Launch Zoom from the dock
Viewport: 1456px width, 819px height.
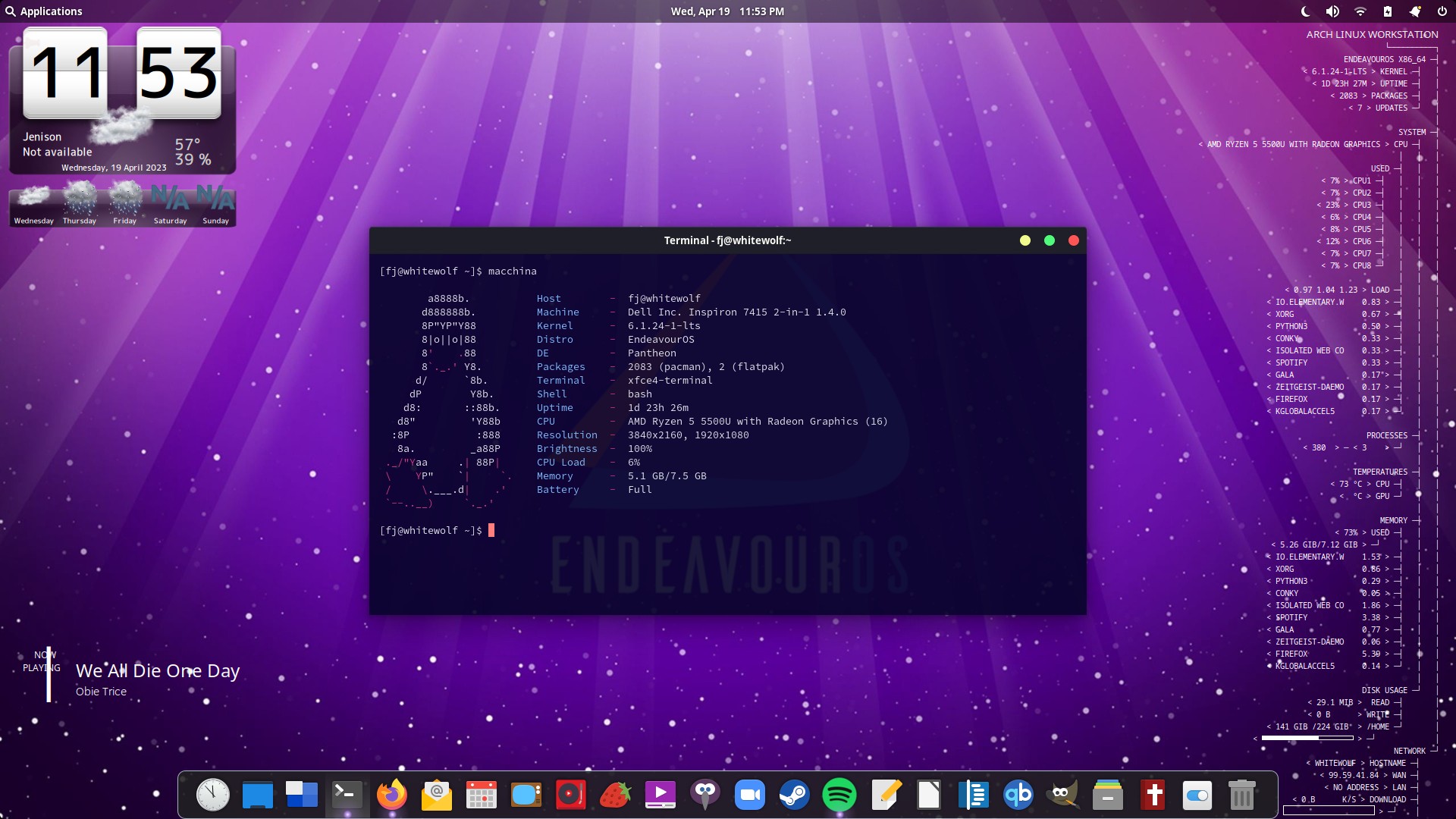(x=749, y=795)
